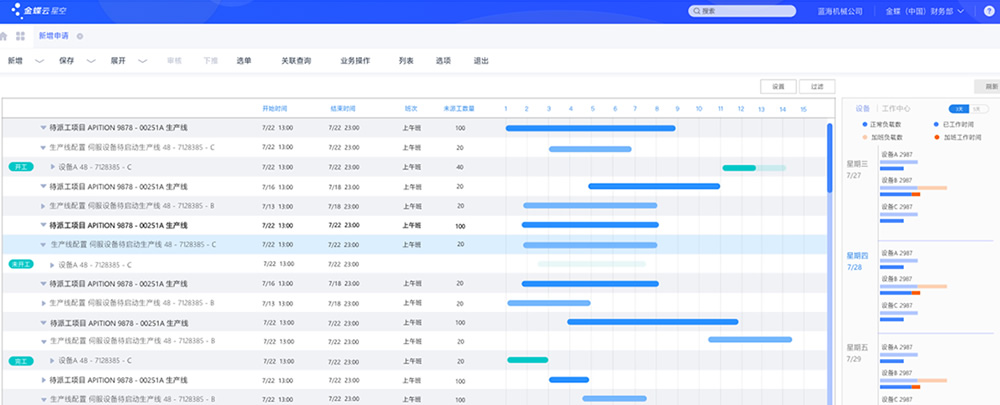Click the 未派工数量 column header
Viewport: 1000px width, 405px height.
pos(459,109)
